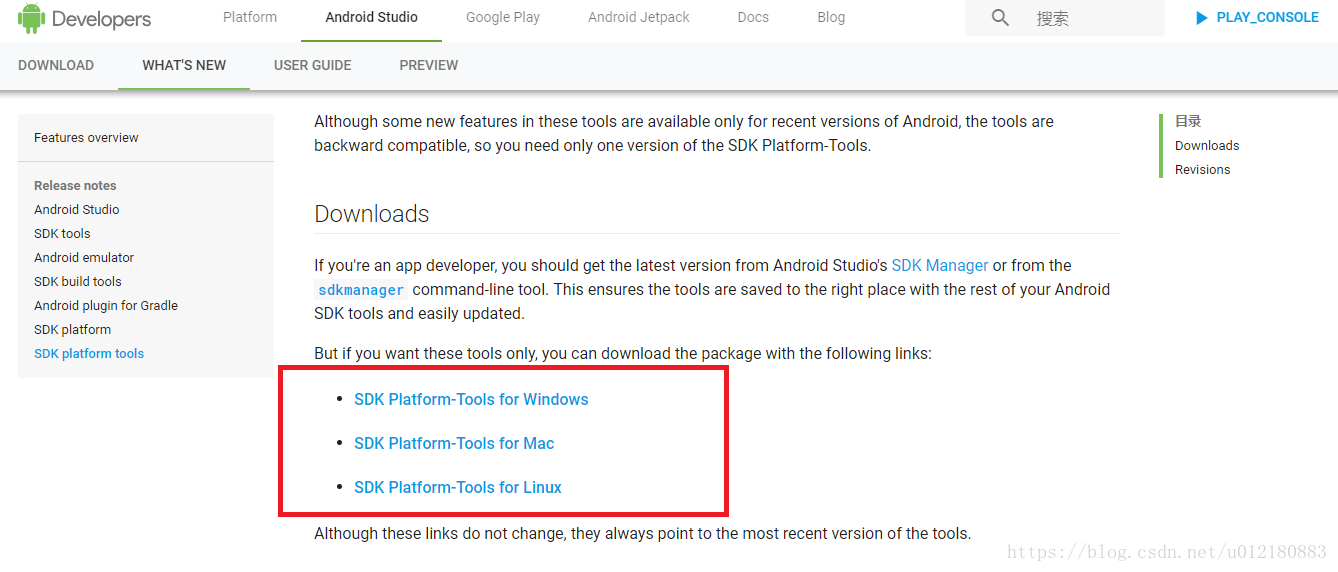Image resolution: width=1338 pixels, height=572 pixels.
Task: Open Features overview in sidebar
Action: click(x=86, y=137)
